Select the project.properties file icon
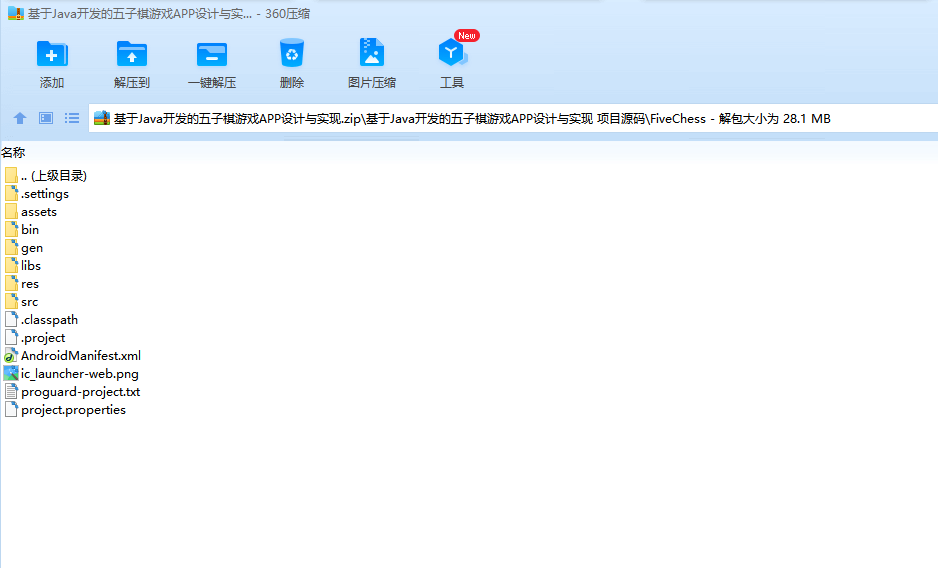Viewport: 938px width, 568px height. click(x=11, y=409)
